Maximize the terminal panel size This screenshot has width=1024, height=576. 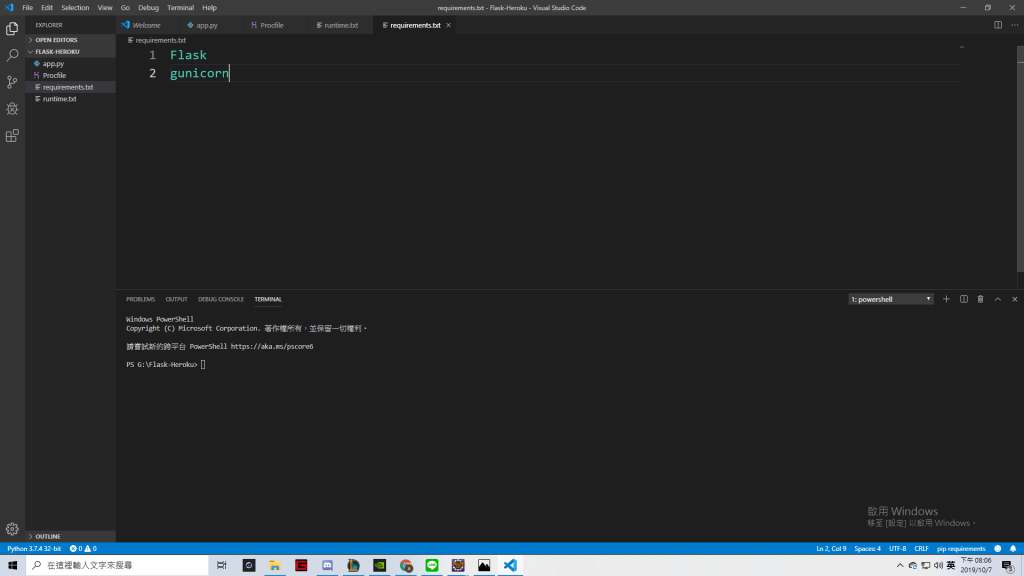997,299
